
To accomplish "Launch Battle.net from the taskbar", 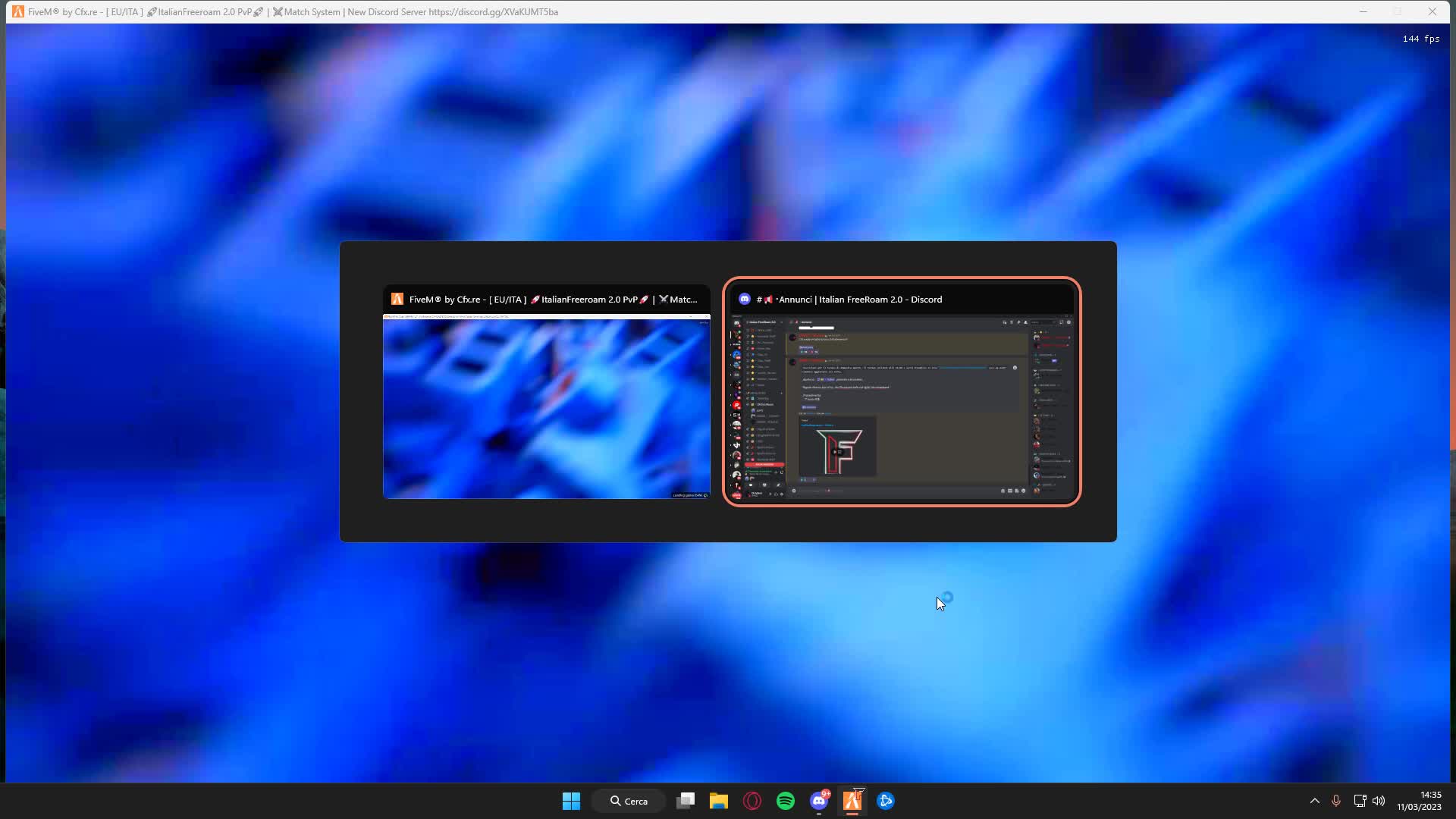I will 886,800.
